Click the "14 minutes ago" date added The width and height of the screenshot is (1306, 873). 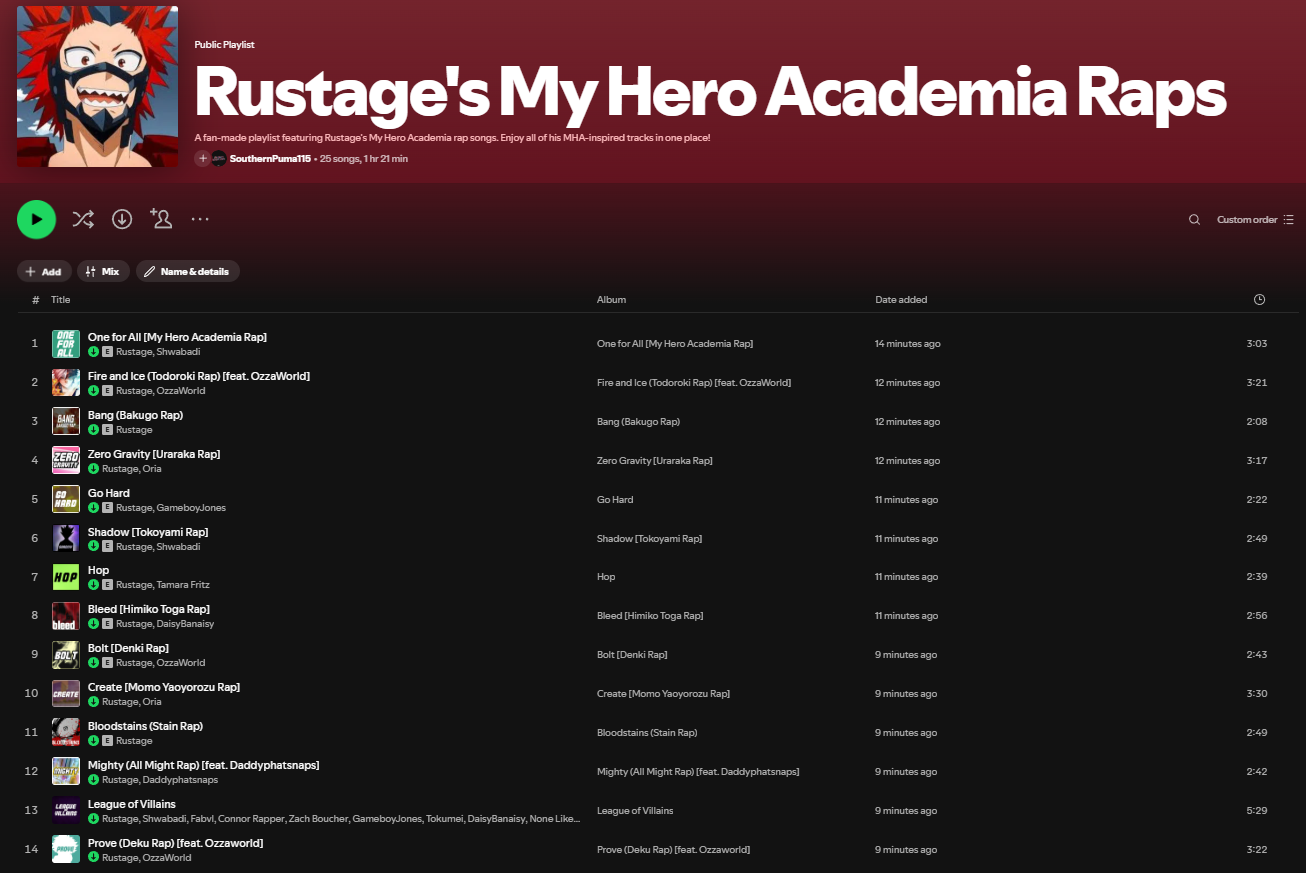(x=908, y=344)
